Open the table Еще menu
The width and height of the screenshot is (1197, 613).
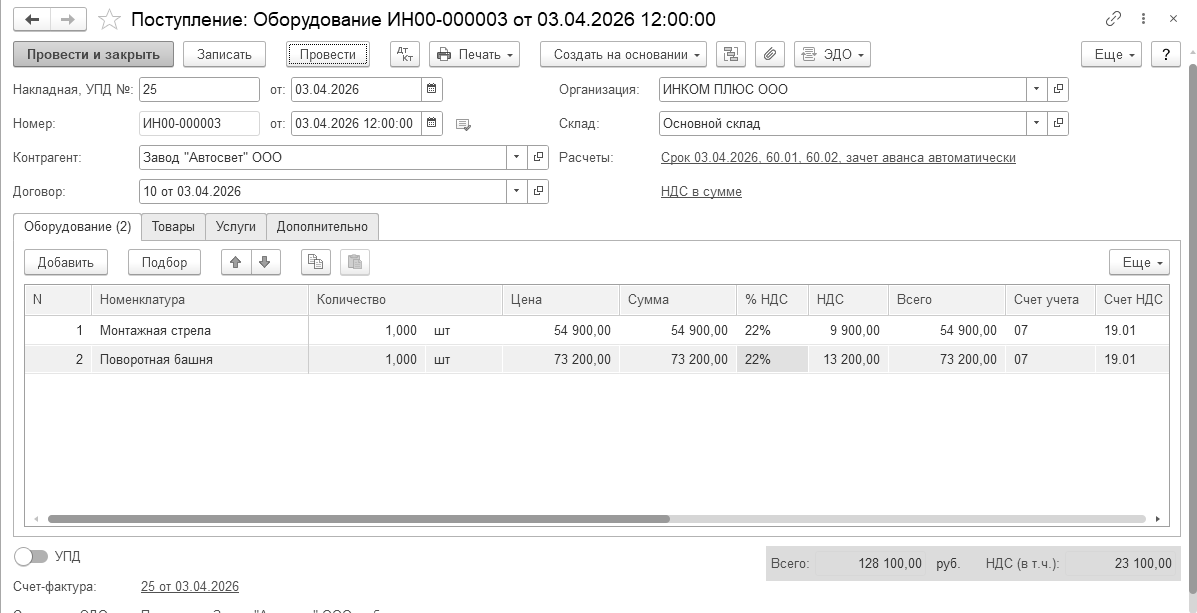(x=1139, y=262)
